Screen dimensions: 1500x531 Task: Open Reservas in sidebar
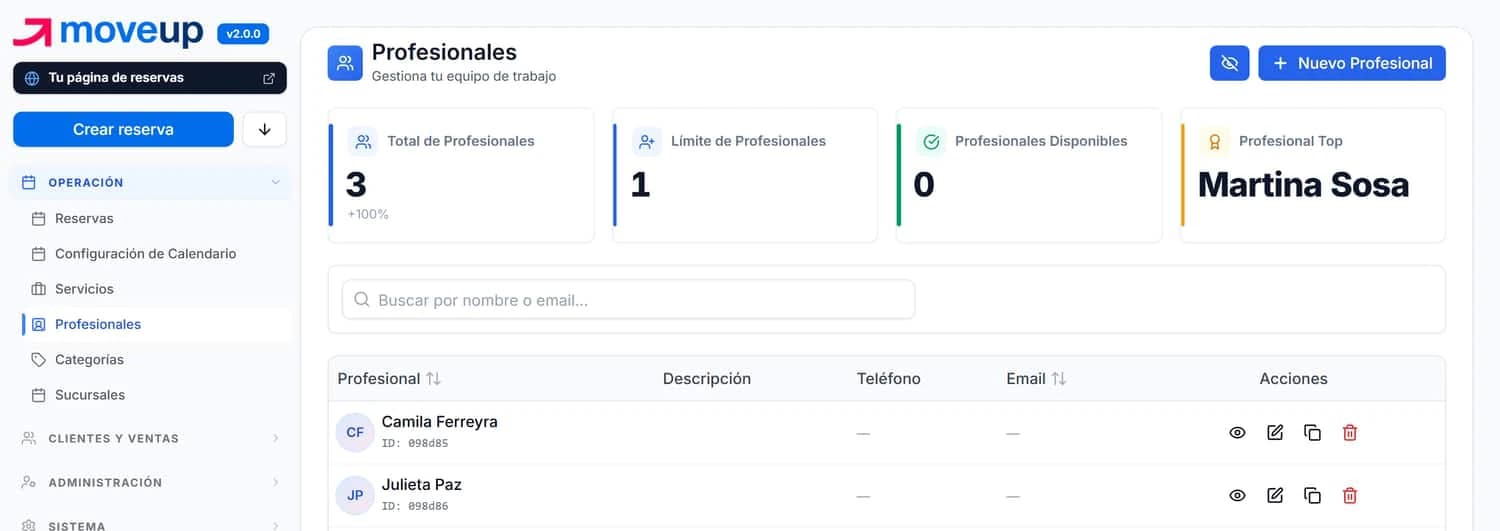click(84, 218)
